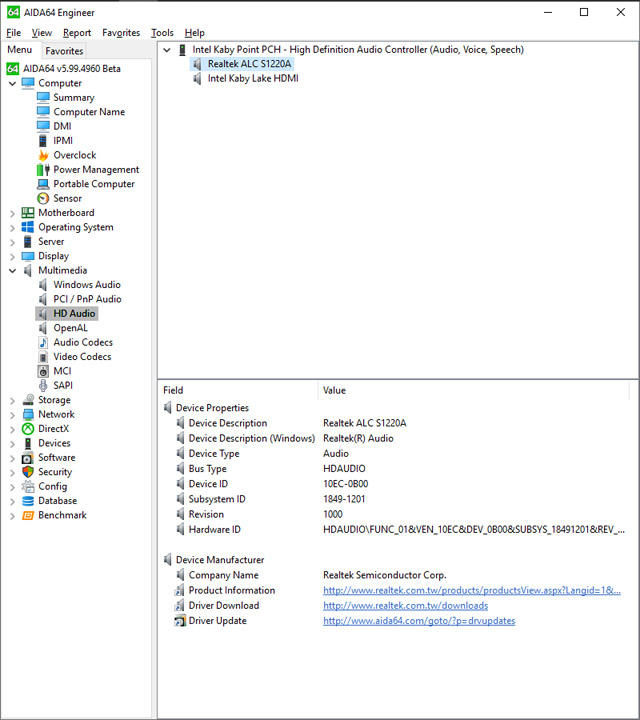640x720 pixels.
Task: Click the Database cylinder icon
Action: [28, 501]
